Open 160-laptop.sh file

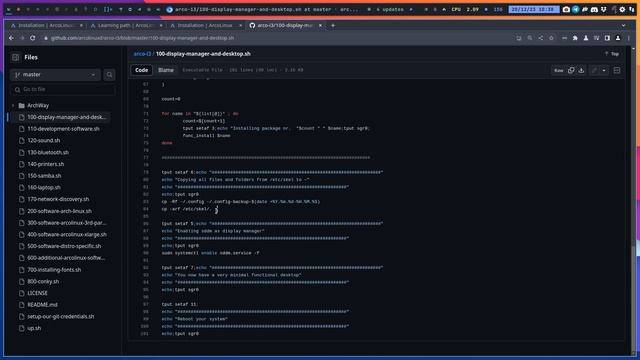pyautogui.click(x=44, y=188)
